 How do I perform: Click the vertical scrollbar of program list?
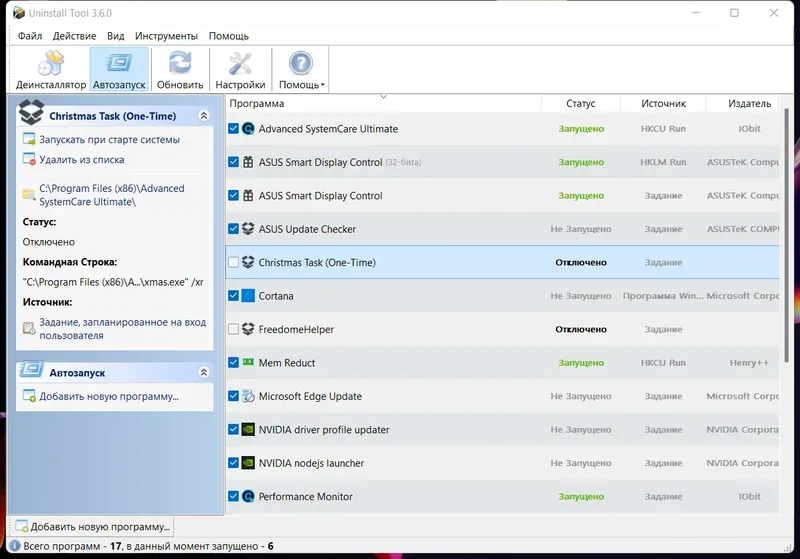pos(787,235)
